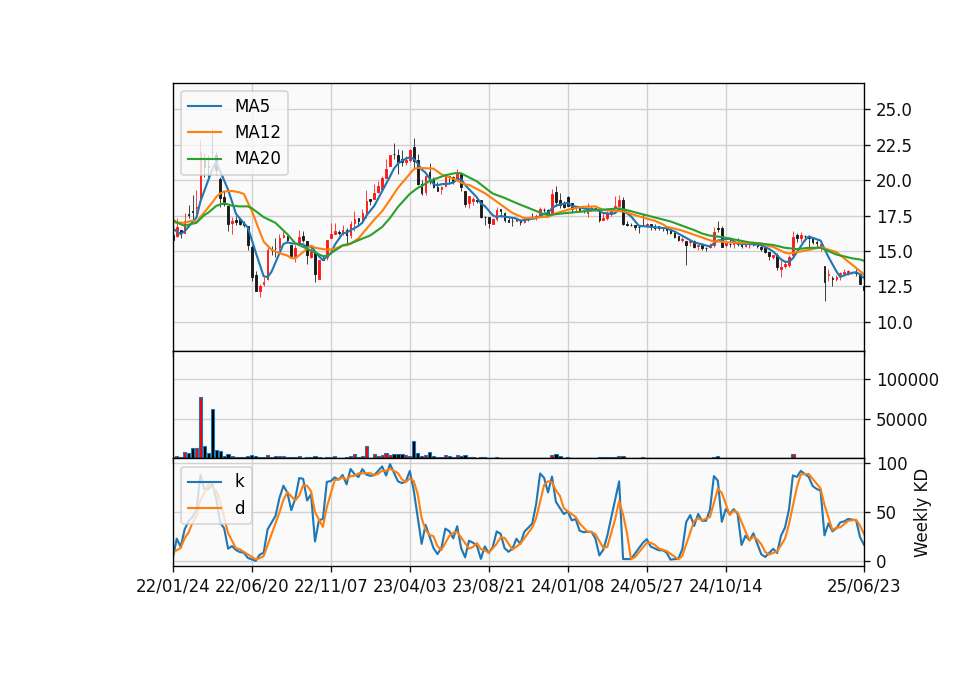Viewport: 960px width, 690px height.
Task: Click the 25.0 price axis label
Action: coord(894,110)
